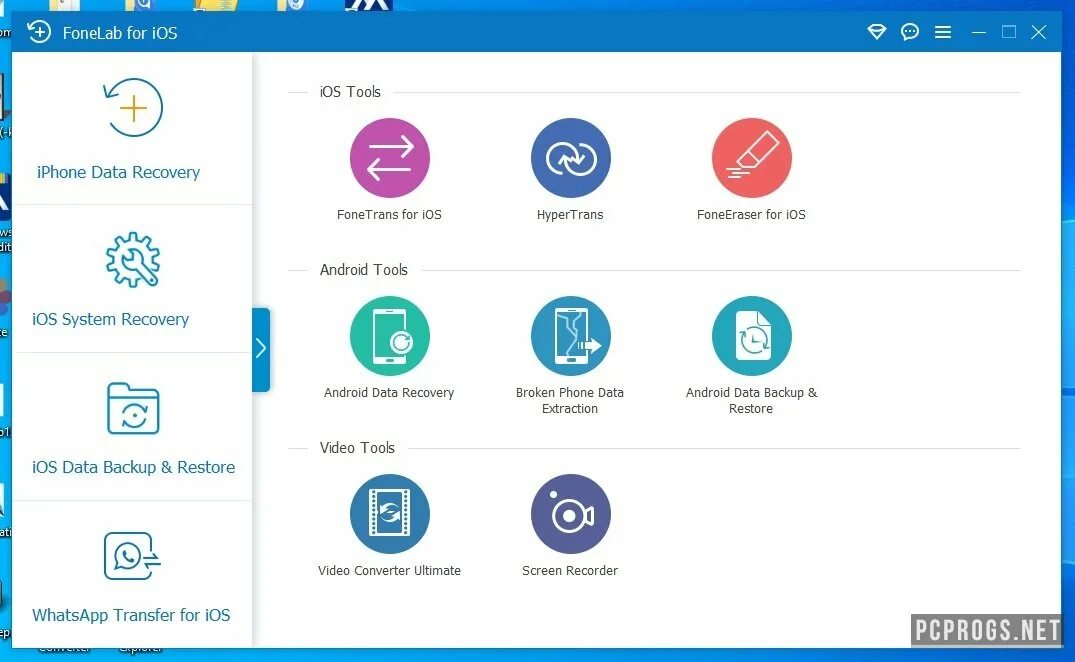Image resolution: width=1075 pixels, height=662 pixels.
Task: Open Broken Phone Data Extraction icon
Action: click(x=570, y=336)
